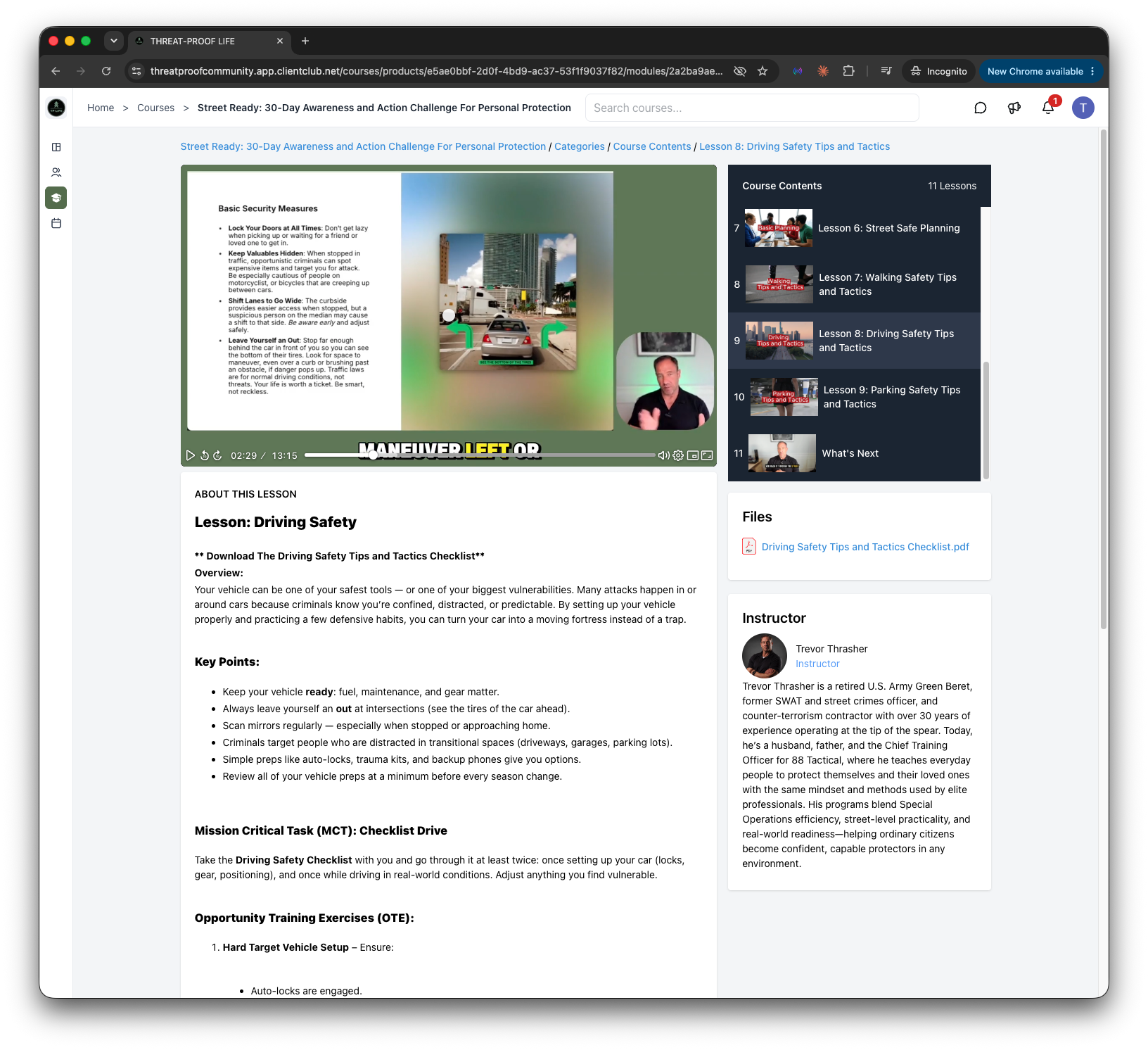Enable picture-in-picture mode
The height and width of the screenshot is (1050, 1148).
click(x=693, y=455)
